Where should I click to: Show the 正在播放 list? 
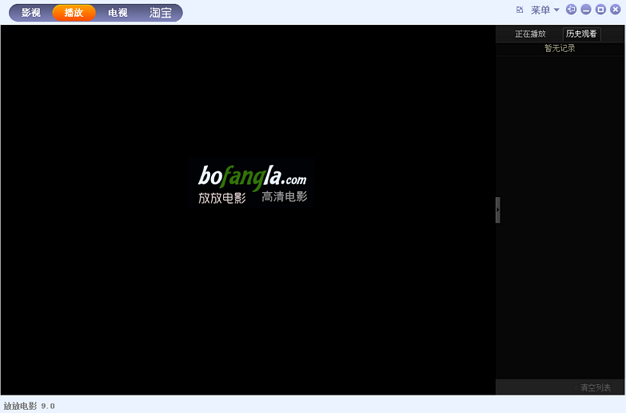(530, 34)
